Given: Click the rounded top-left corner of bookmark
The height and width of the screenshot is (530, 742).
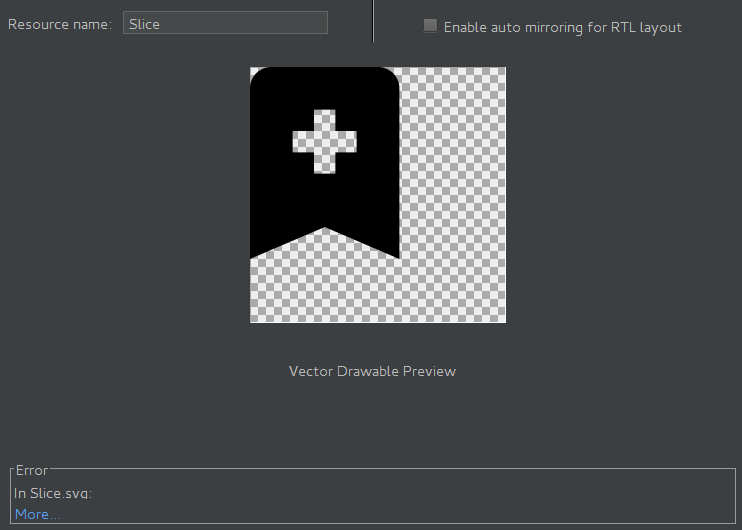Looking at the screenshot, I should (x=257, y=75).
